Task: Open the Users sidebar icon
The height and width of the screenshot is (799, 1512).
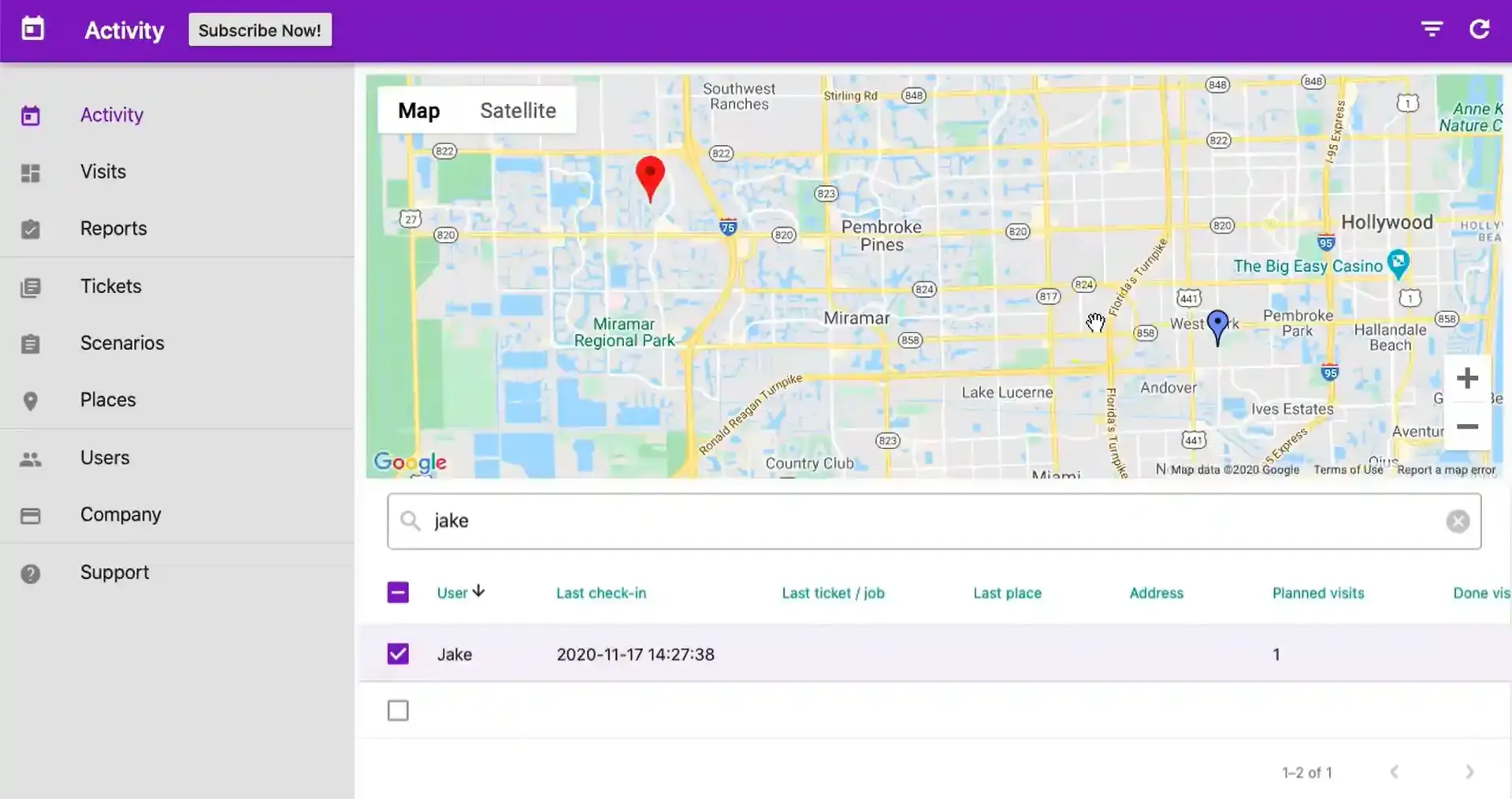Action: (x=30, y=459)
